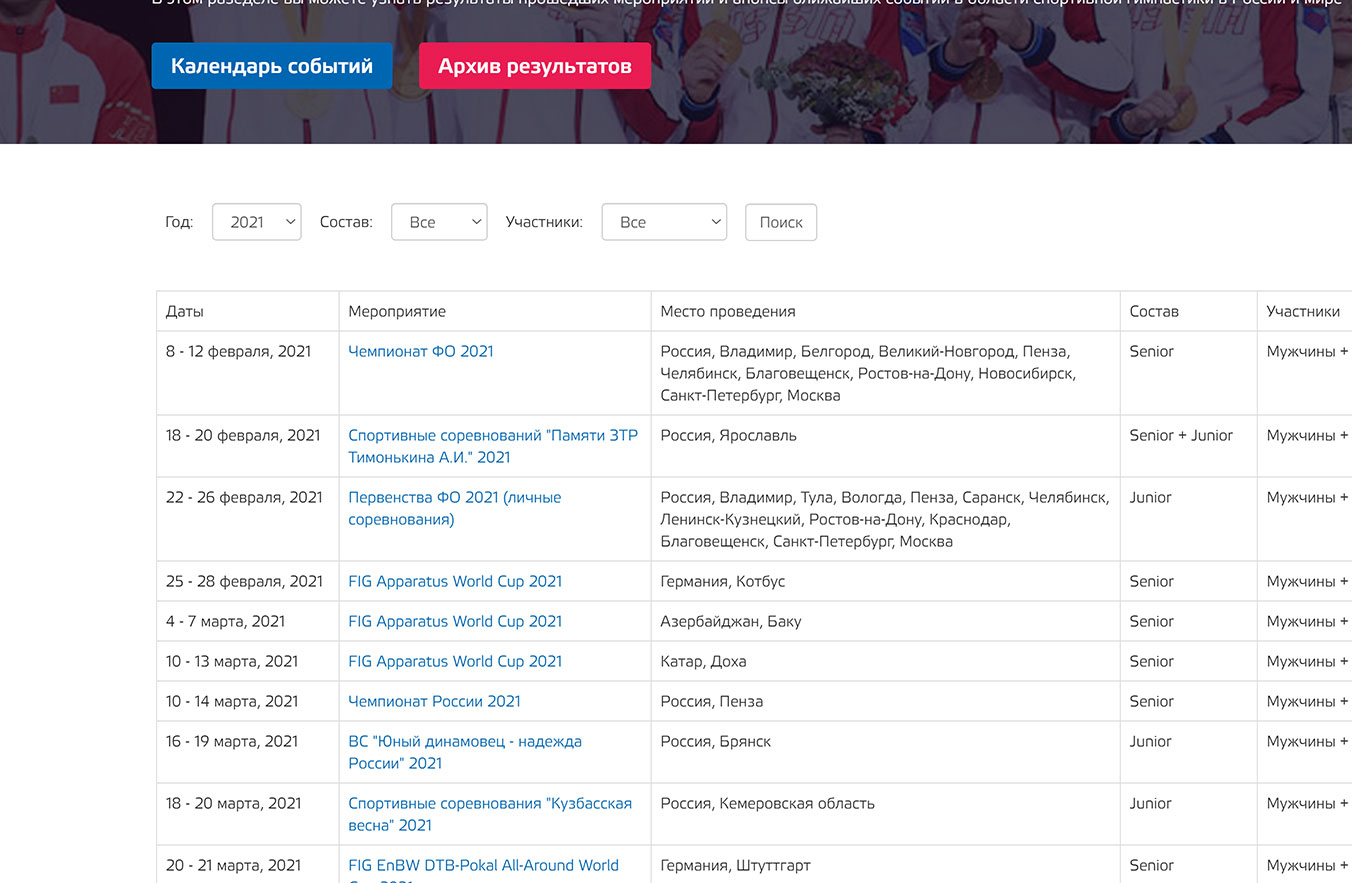Switch to Архив результатов tab
Image resolution: width=1352 pixels, height=883 pixels.
pos(534,66)
